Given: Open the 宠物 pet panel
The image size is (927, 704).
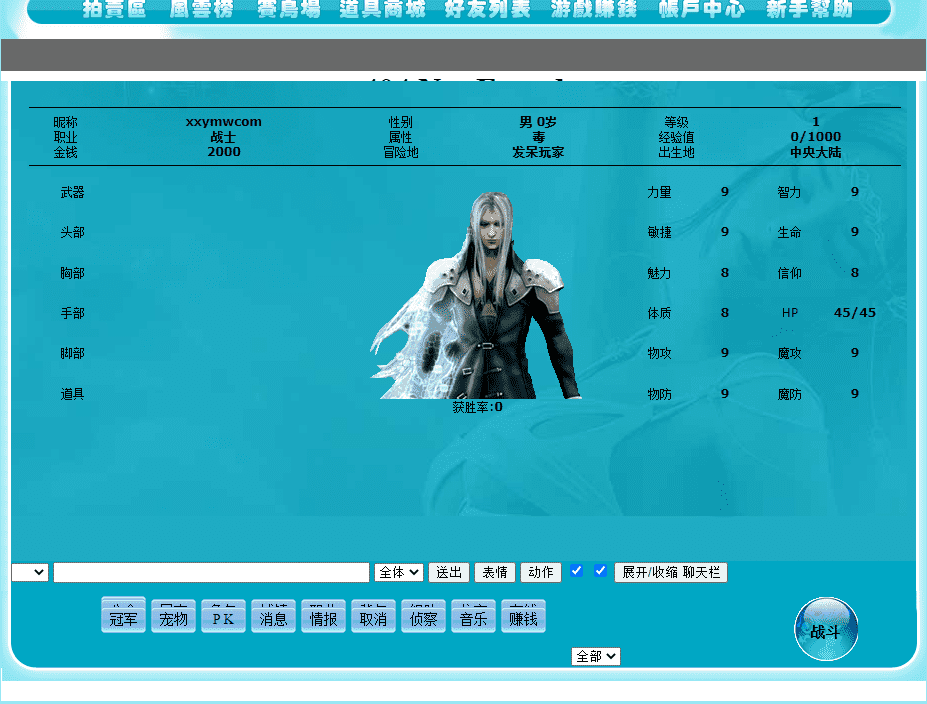Looking at the screenshot, I should [173, 618].
